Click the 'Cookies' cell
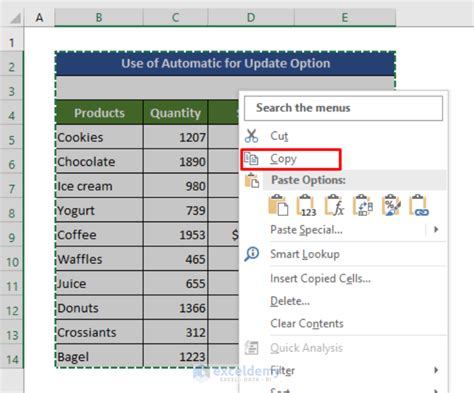This screenshot has height=393, width=474. coord(99,137)
